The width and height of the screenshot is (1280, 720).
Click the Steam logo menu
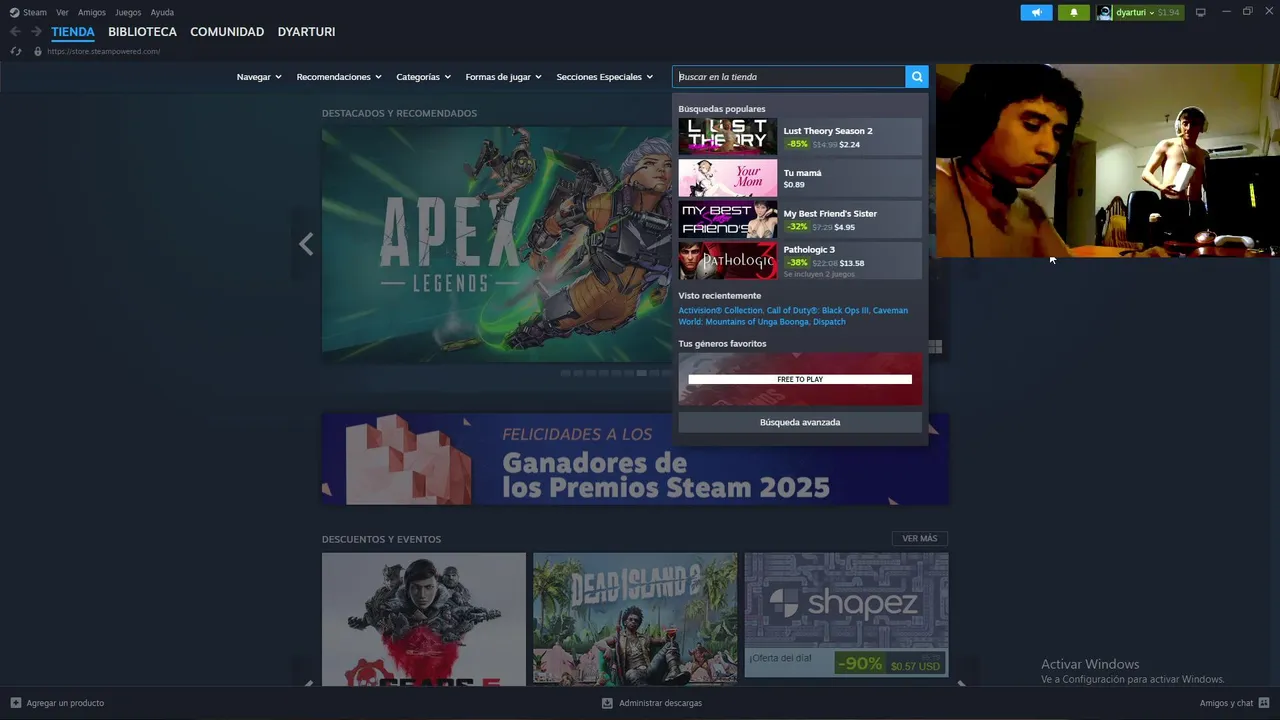click(x=28, y=13)
